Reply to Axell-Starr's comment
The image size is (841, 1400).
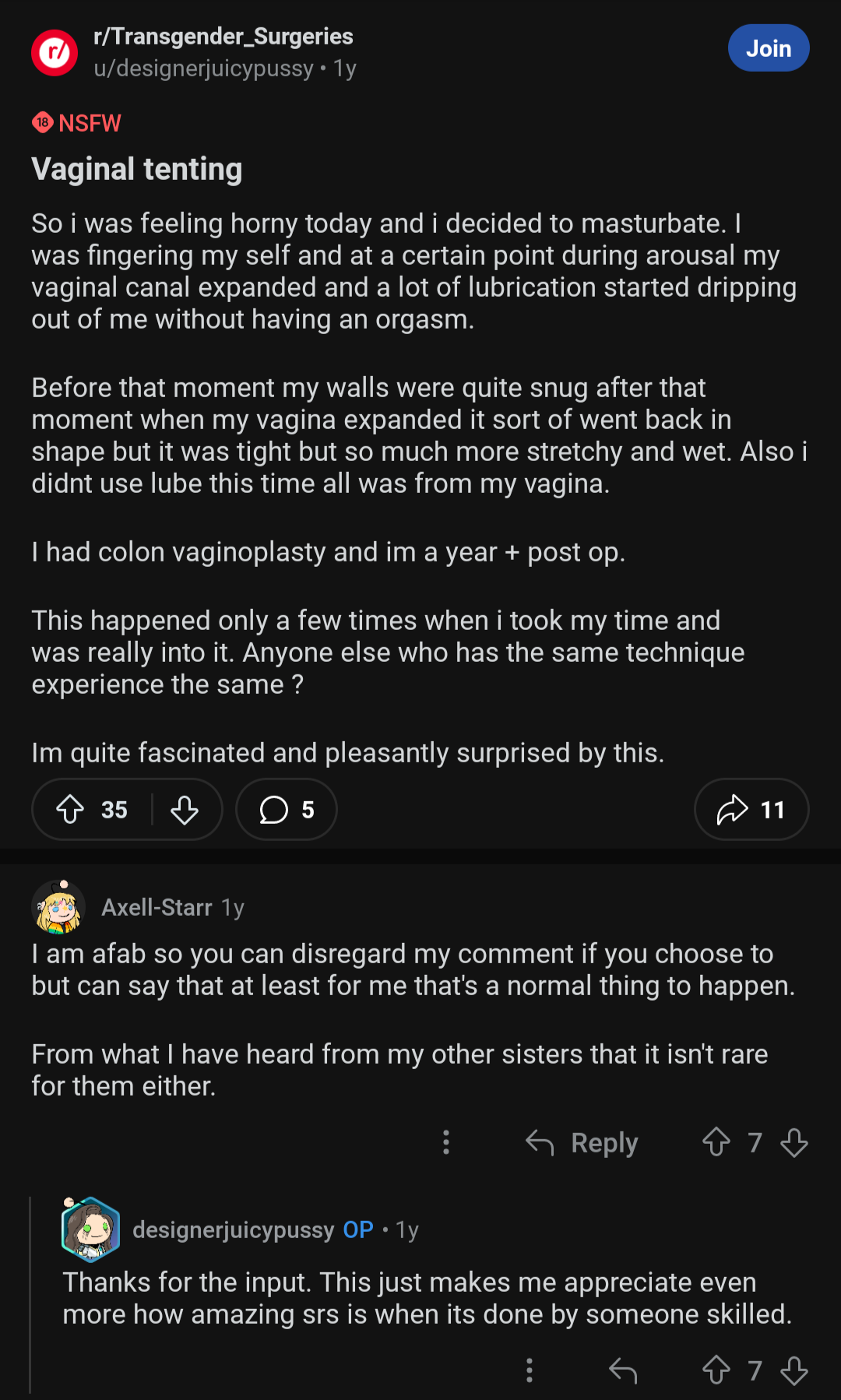coord(582,1142)
